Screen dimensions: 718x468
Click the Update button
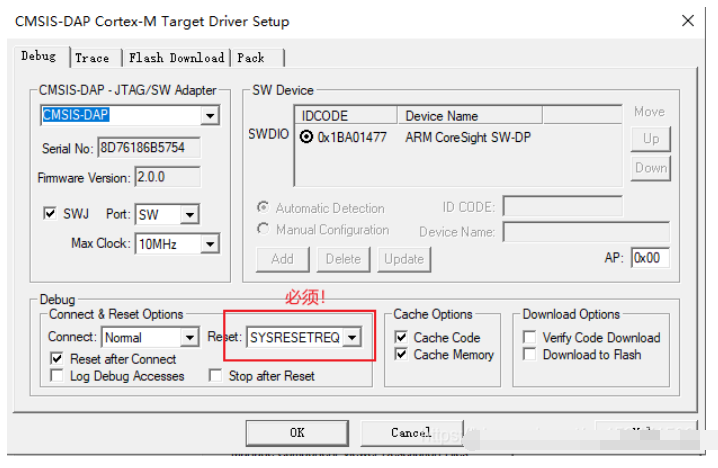coord(404,259)
